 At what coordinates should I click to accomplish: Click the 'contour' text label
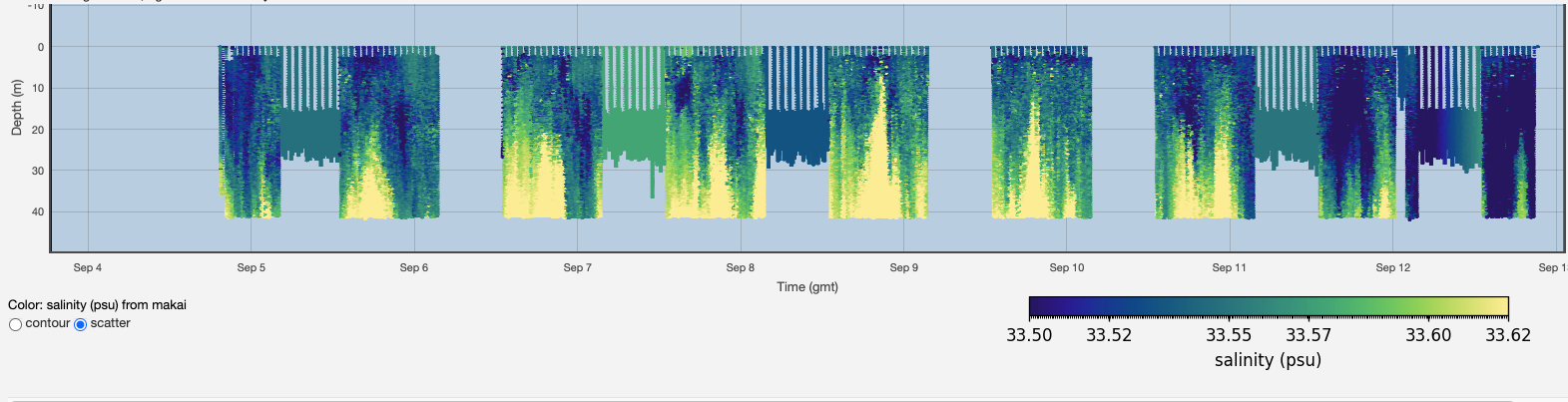(x=47, y=323)
